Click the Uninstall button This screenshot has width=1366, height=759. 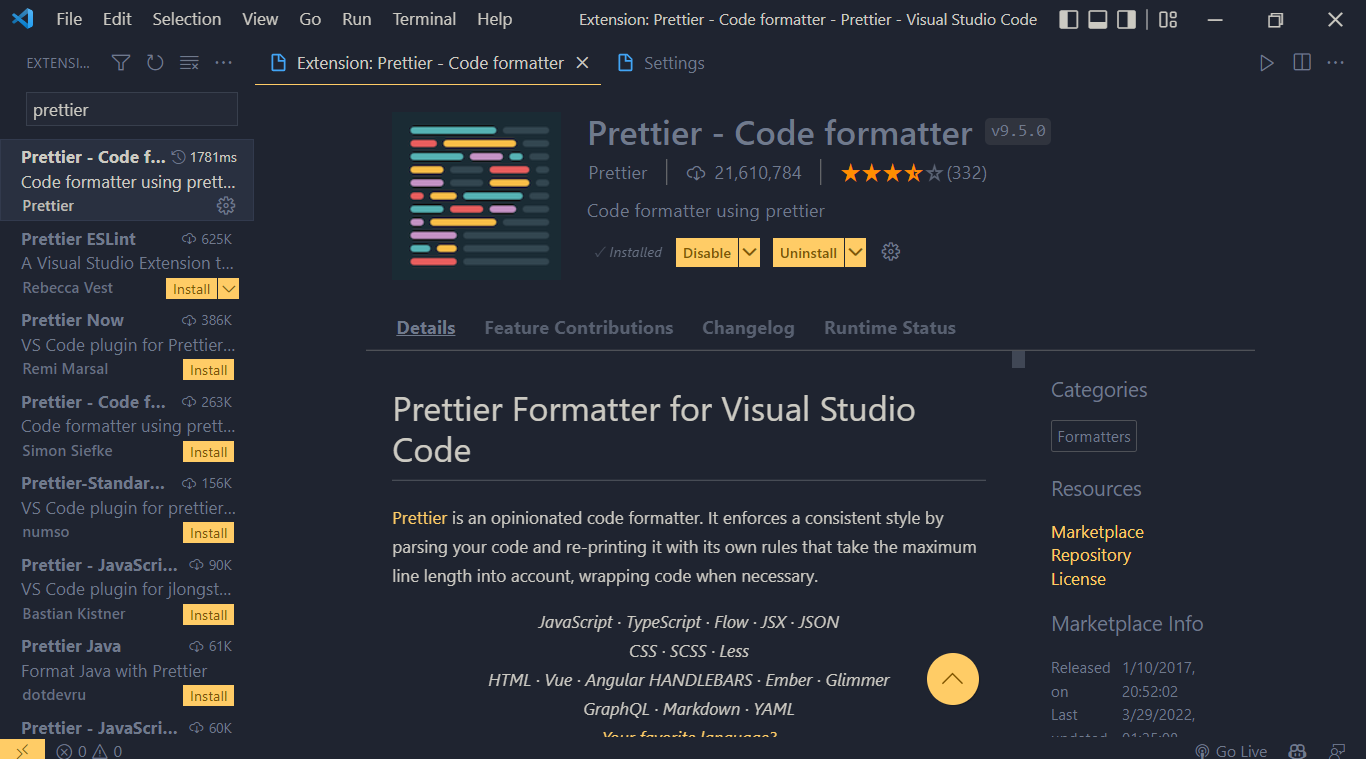(808, 253)
